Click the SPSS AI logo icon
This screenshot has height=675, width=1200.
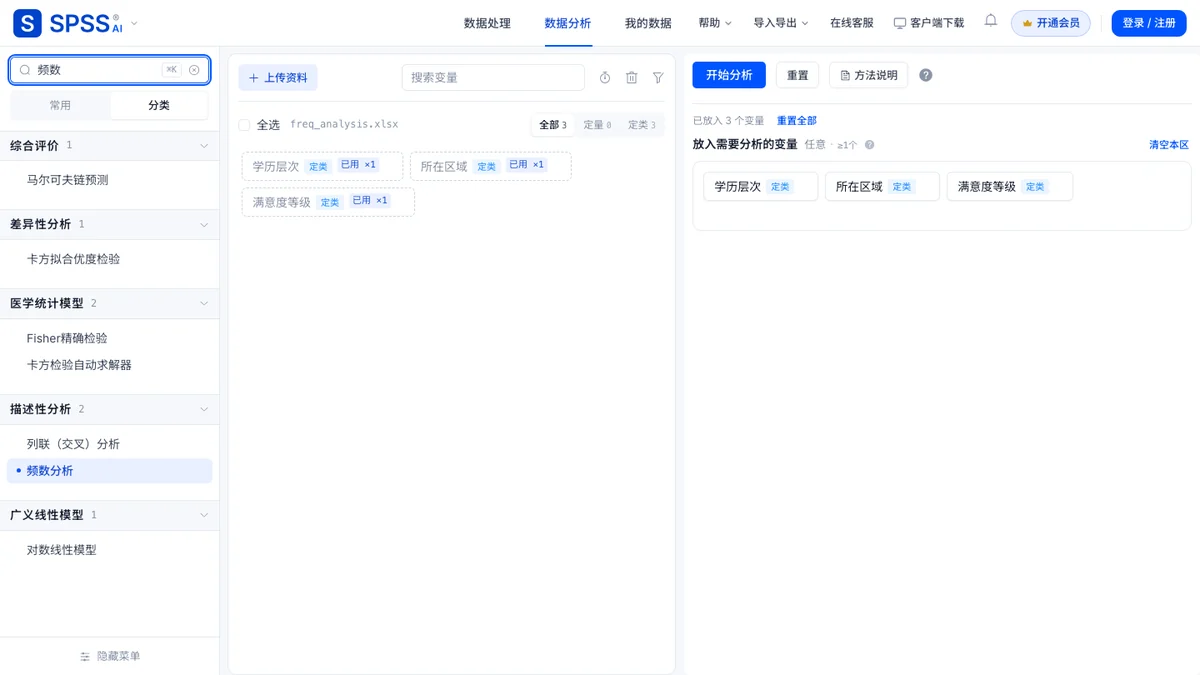tap(27, 23)
